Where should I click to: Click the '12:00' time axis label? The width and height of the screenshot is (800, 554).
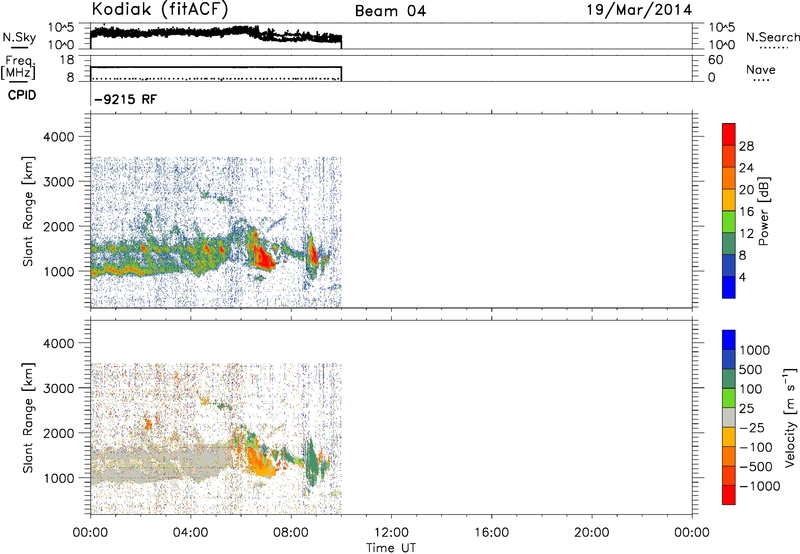pyautogui.click(x=391, y=533)
